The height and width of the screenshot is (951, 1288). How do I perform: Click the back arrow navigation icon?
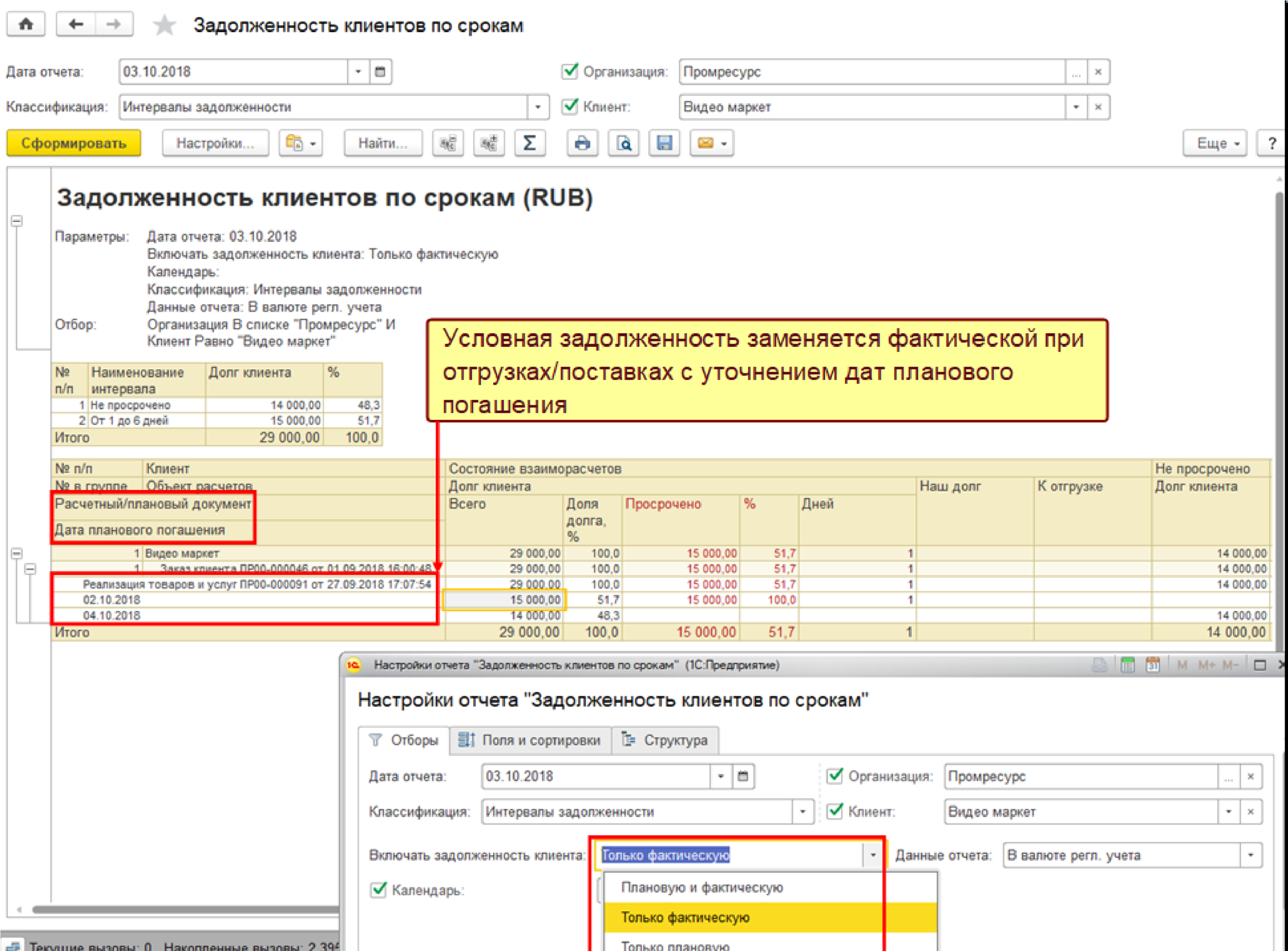75,25
